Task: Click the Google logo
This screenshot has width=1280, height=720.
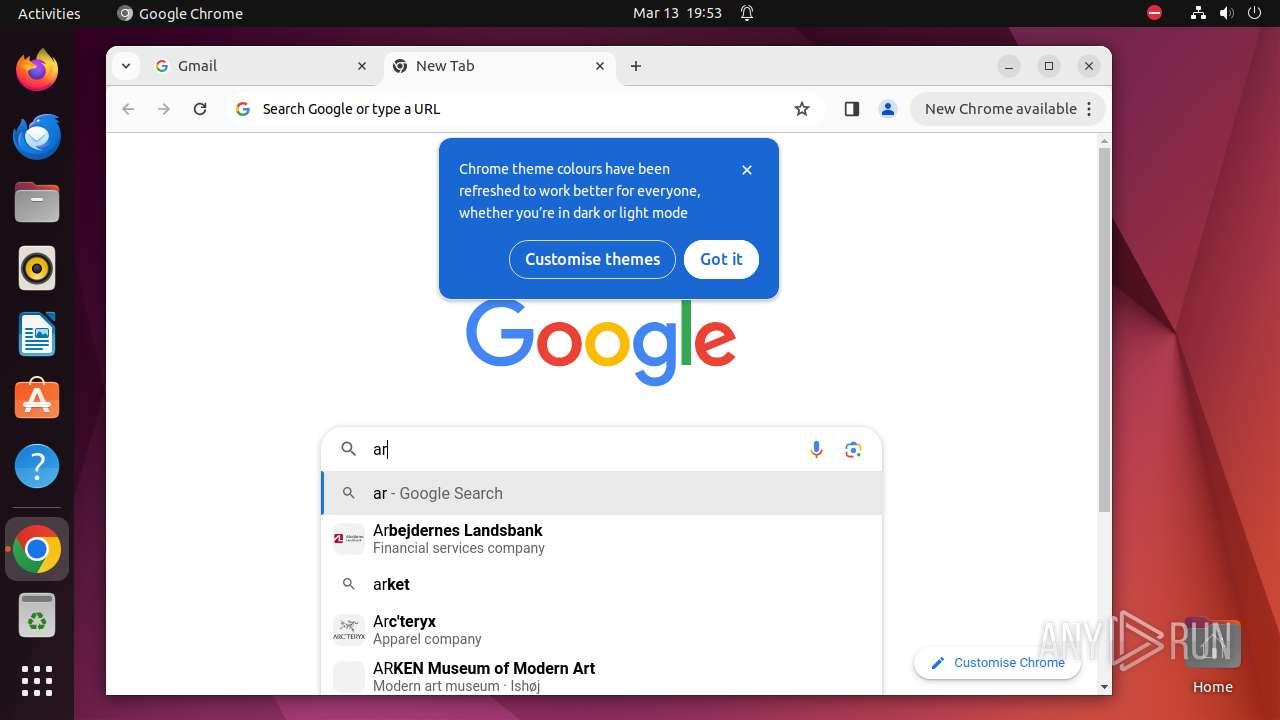Action: click(601, 342)
